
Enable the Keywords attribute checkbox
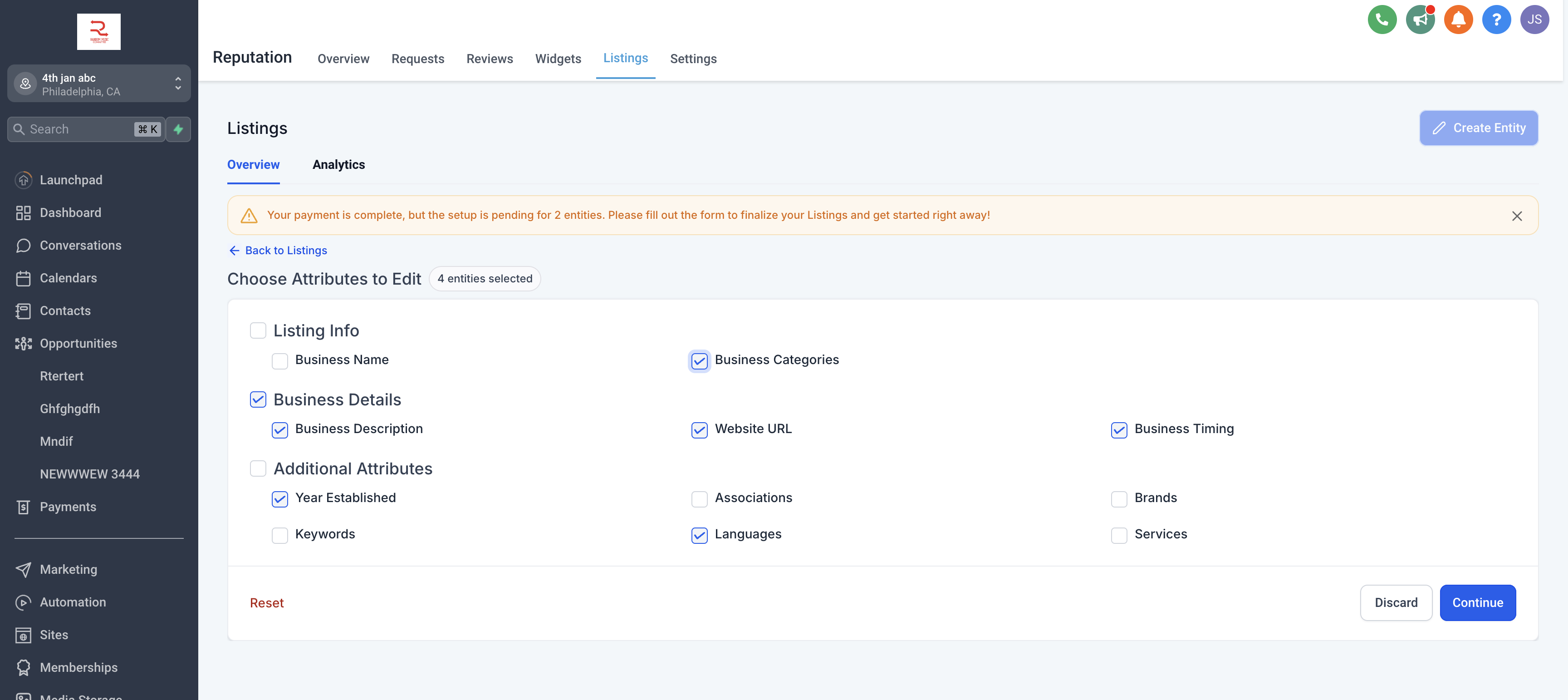279,535
